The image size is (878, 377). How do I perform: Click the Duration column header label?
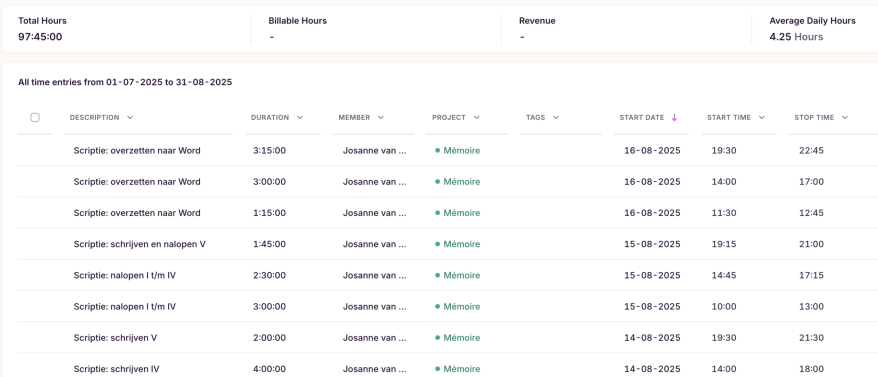click(270, 118)
